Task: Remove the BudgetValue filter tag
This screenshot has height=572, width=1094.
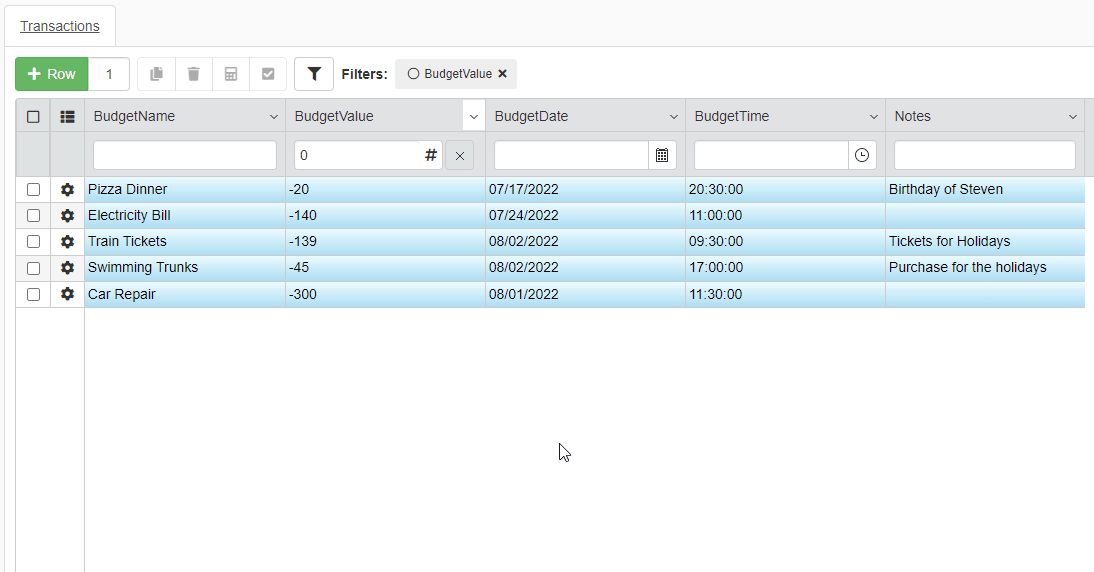Action: (502, 74)
